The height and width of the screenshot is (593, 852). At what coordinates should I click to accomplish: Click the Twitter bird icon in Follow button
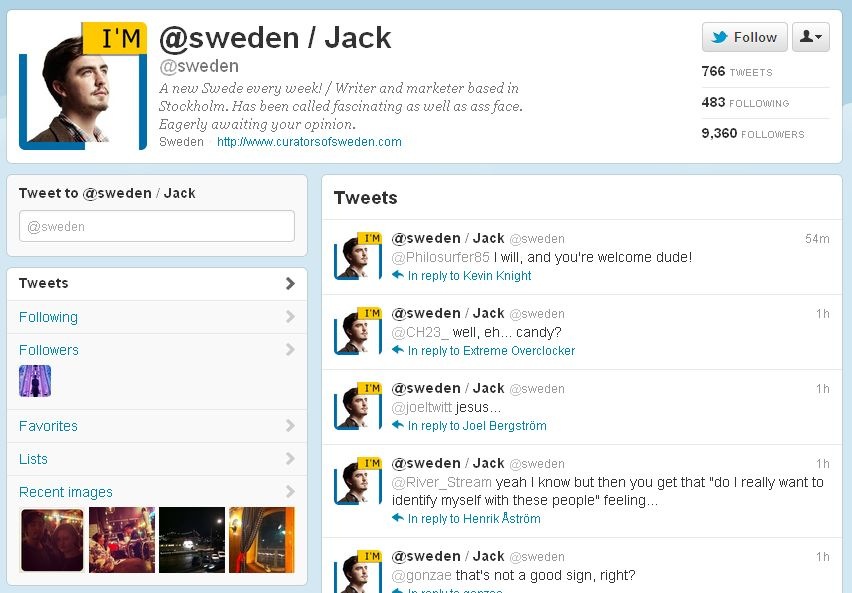pos(719,37)
